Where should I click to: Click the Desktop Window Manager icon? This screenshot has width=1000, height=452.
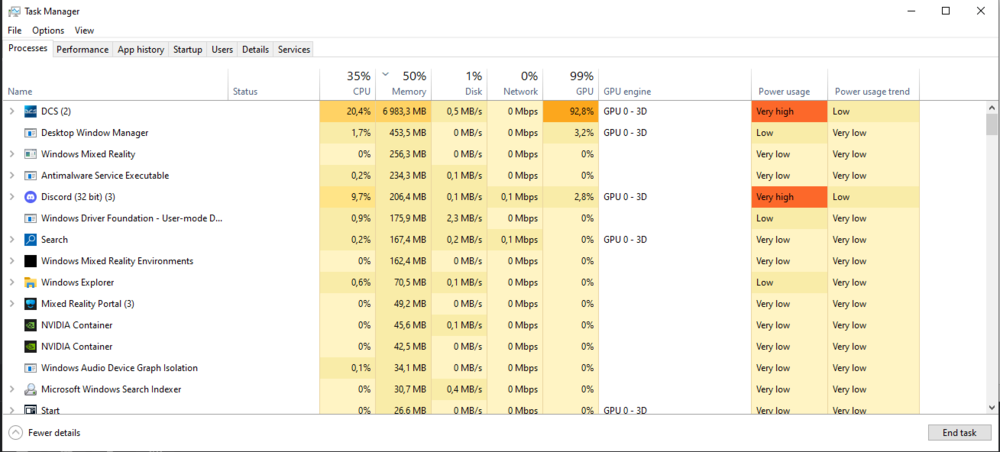30,133
